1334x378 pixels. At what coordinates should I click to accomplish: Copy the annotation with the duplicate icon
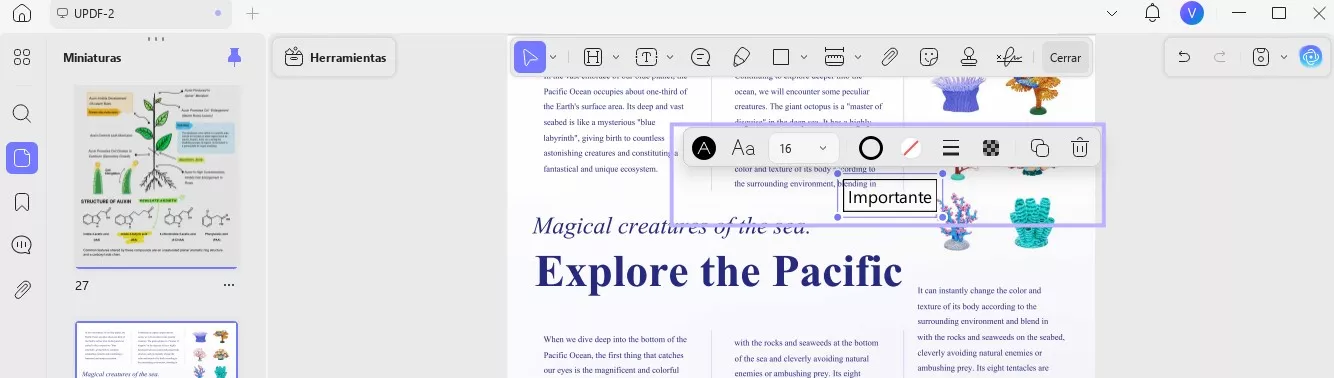(x=1040, y=148)
